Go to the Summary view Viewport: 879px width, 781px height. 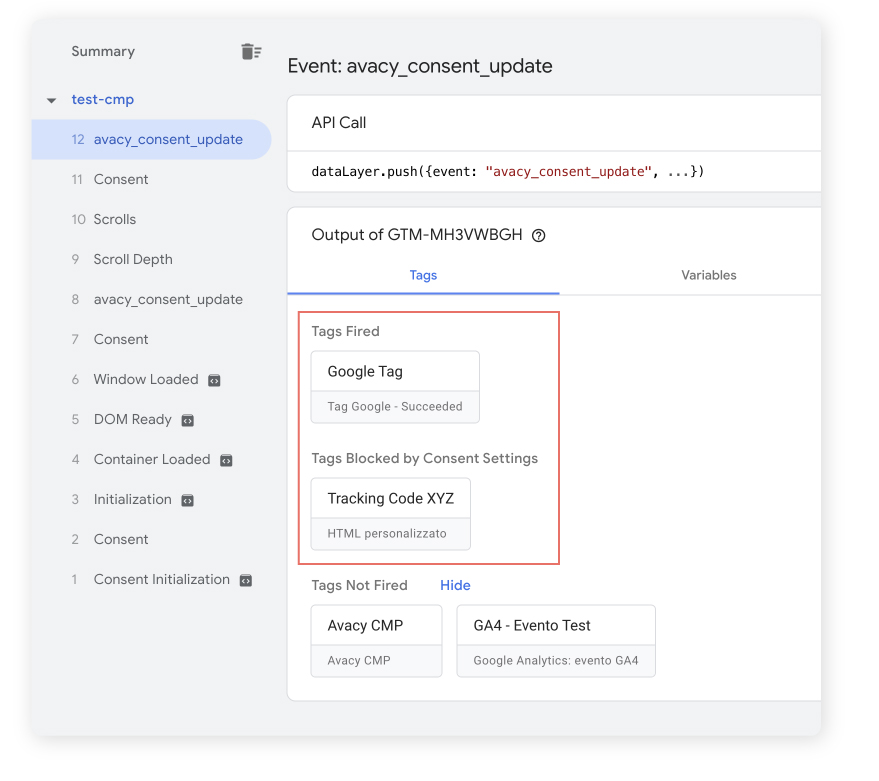coord(103,51)
